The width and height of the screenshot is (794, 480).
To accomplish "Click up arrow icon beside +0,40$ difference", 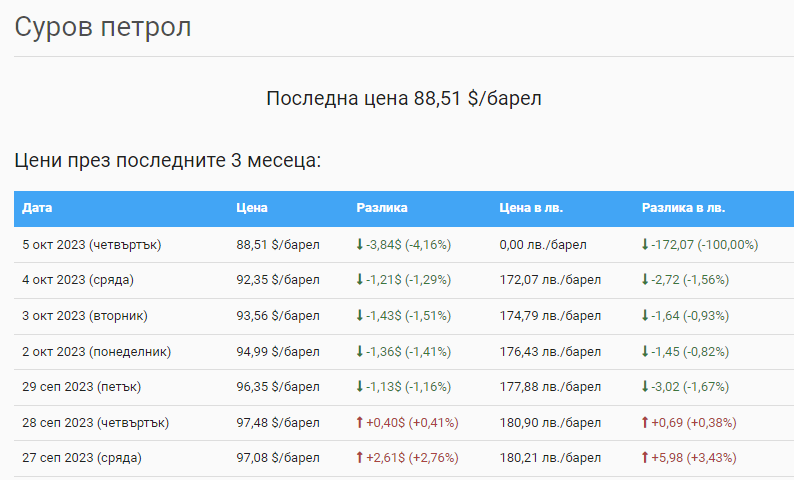I will [360, 423].
